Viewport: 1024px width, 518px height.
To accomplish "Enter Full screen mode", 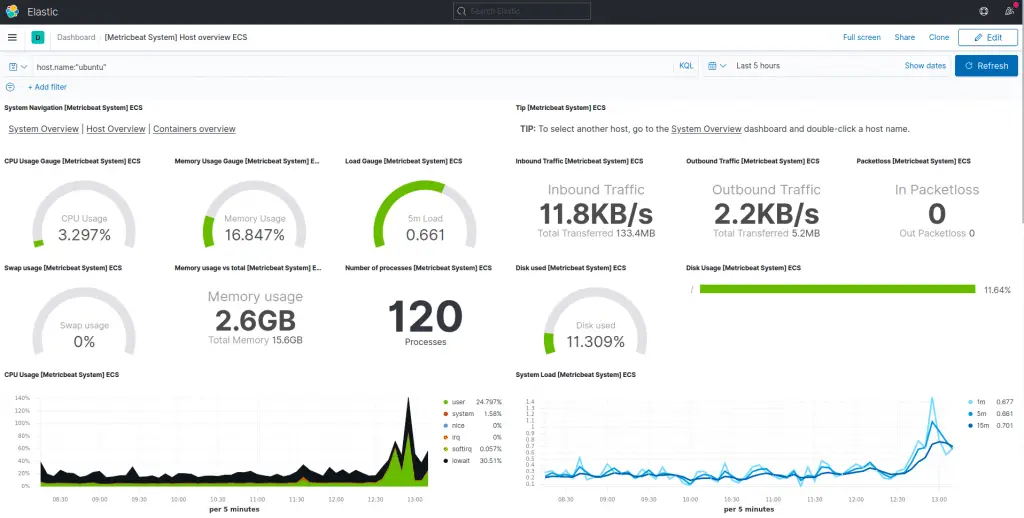I will click(861, 37).
